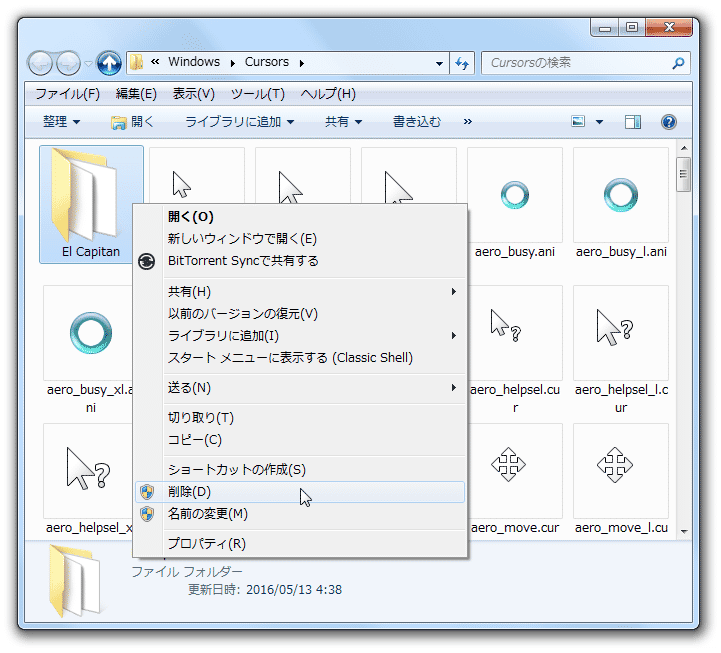This screenshot has height=653, width=721.
Task: Click Windows in the breadcrumb path
Action: click(x=194, y=62)
